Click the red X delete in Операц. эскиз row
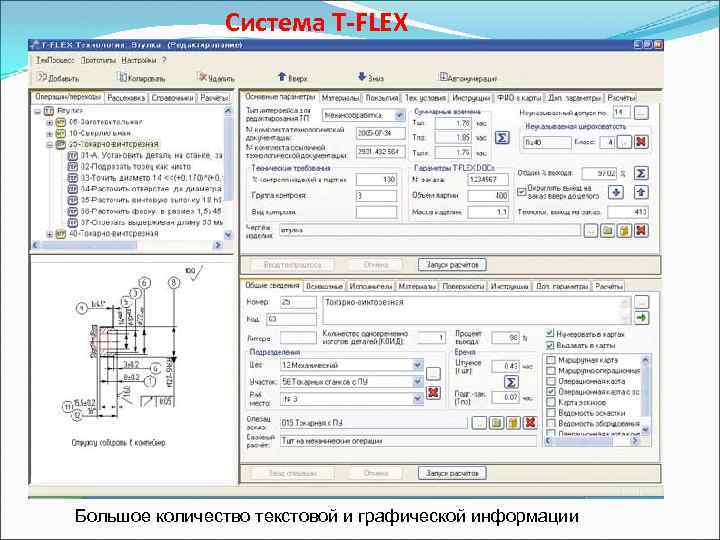Screen dimensions: 720x540 click(529, 422)
